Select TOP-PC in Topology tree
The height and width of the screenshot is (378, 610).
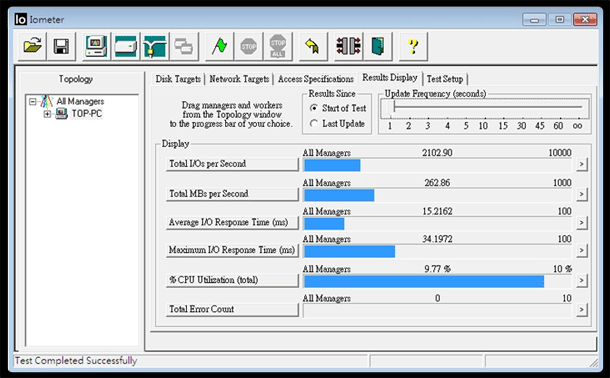point(87,114)
